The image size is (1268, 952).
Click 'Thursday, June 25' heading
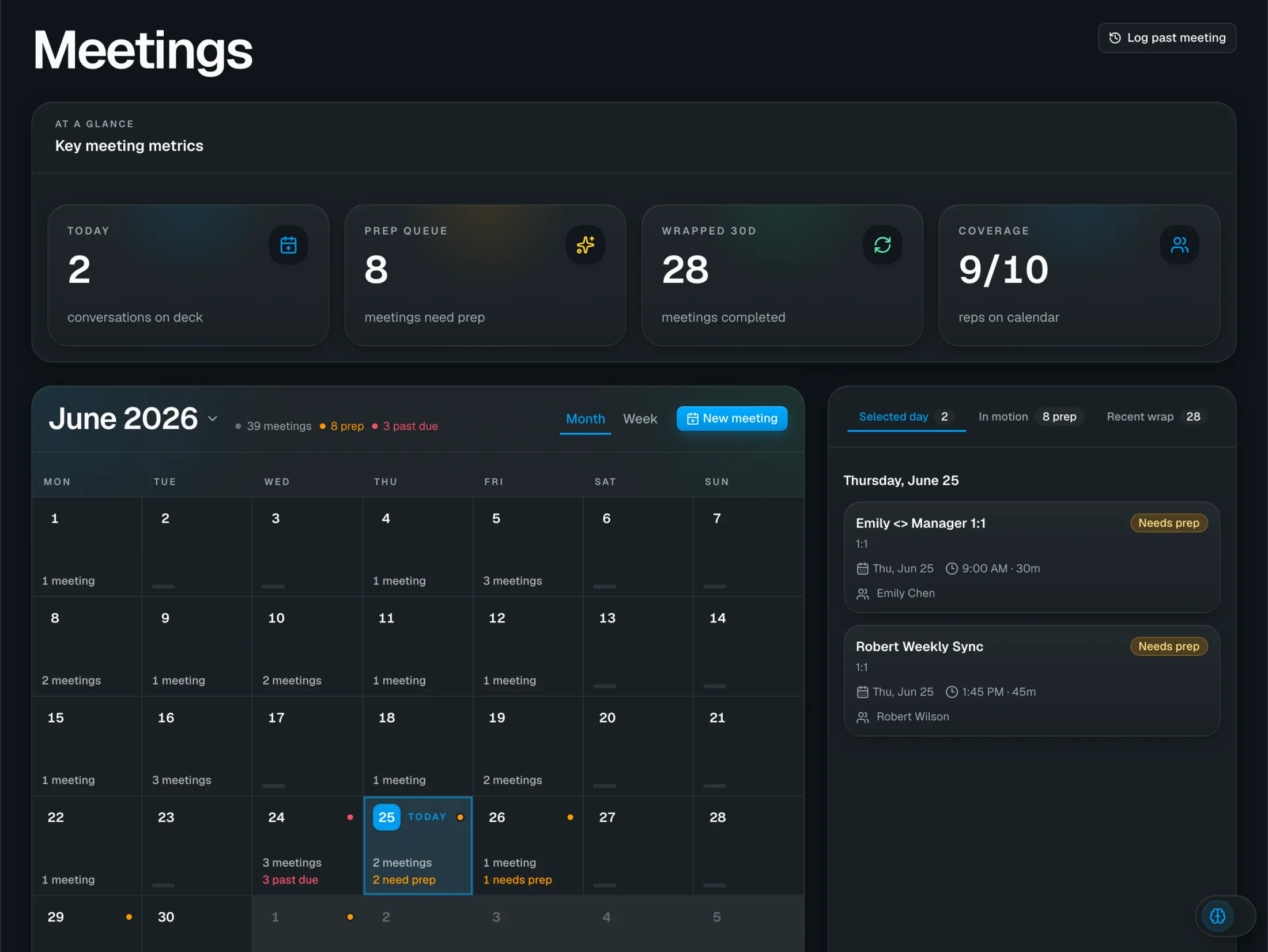(901, 481)
